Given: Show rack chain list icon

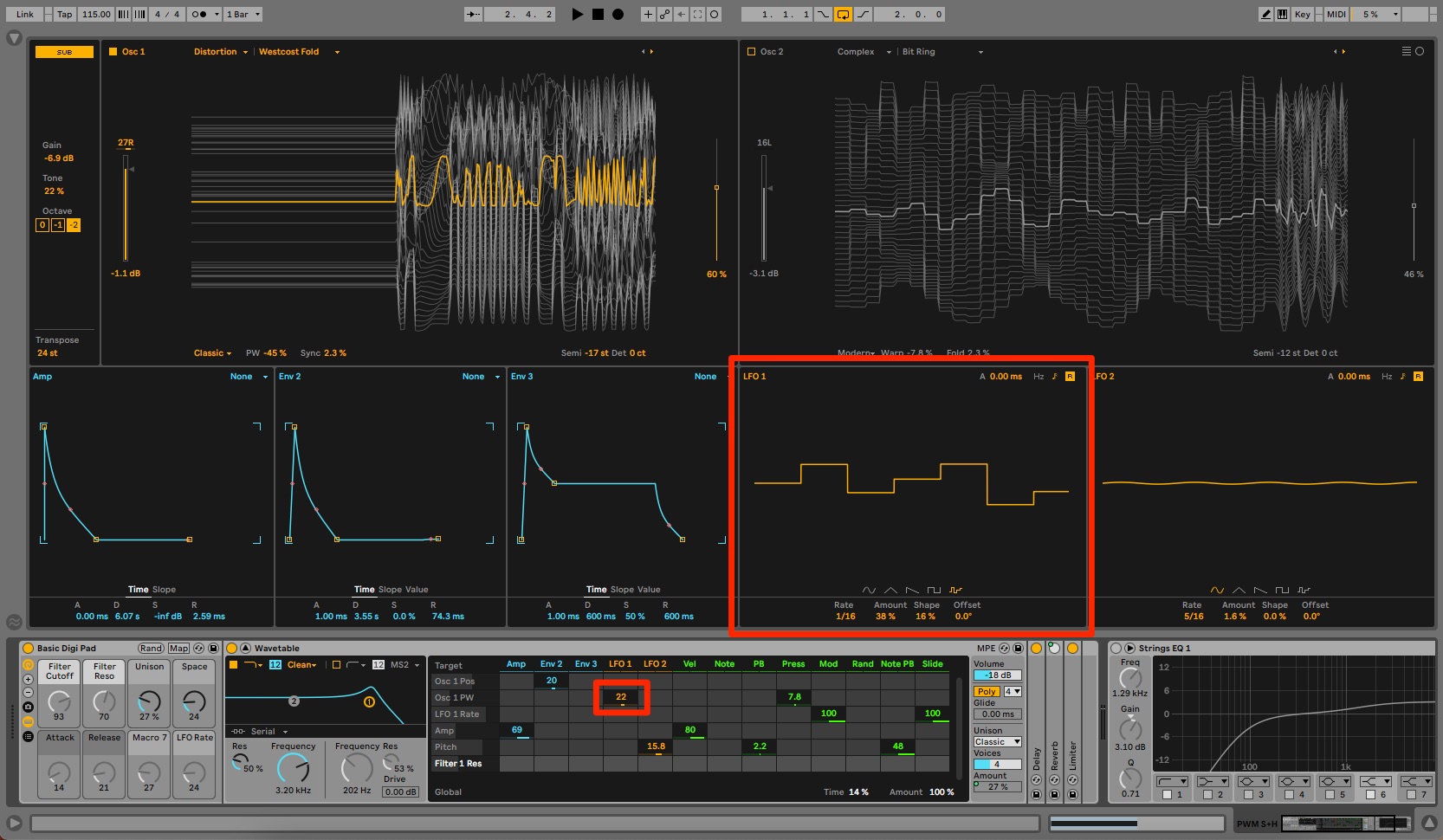Looking at the screenshot, I should [x=28, y=737].
